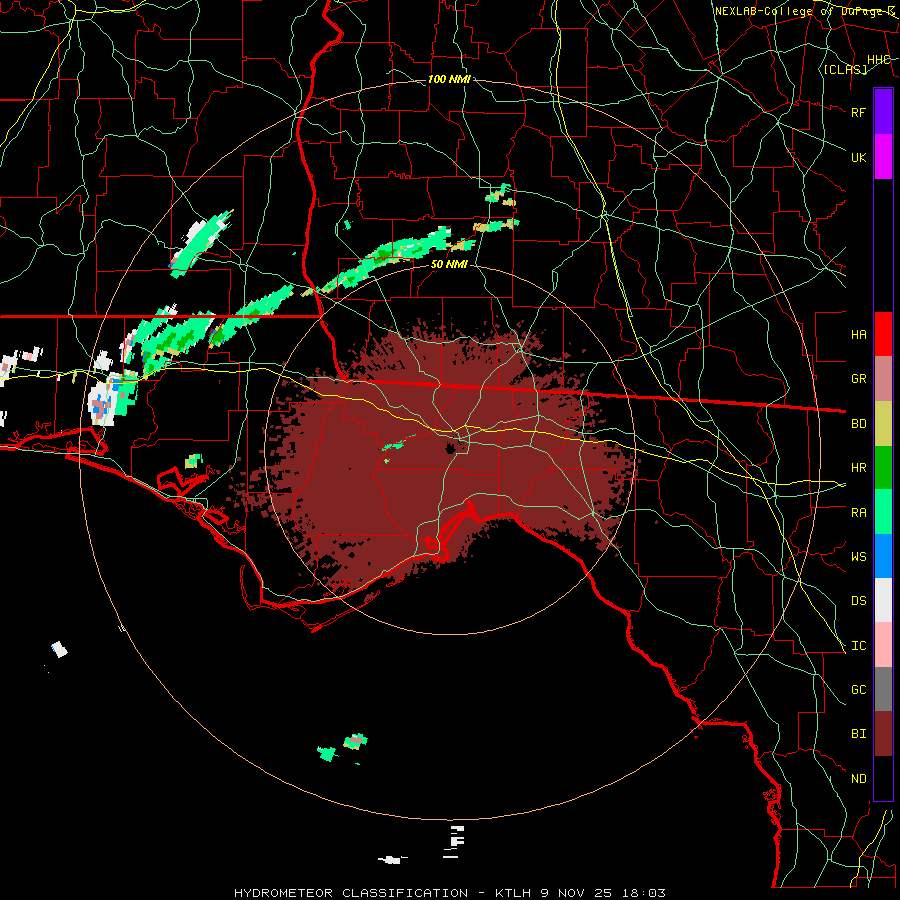Image resolution: width=900 pixels, height=900 pixels.
Task: Click the 'IC' legend label
Action: (858, 646)
